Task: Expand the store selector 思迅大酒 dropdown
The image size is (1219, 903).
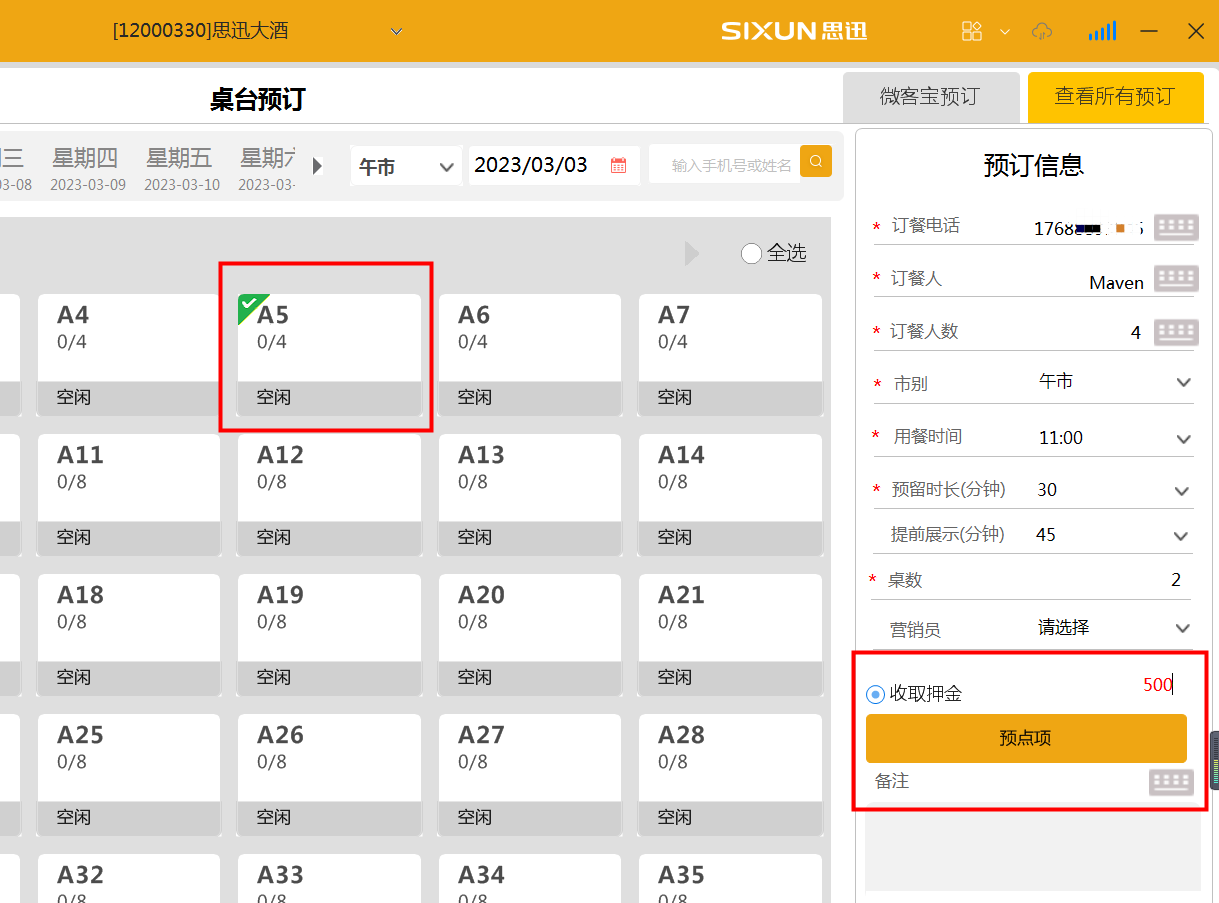Action: [x=396, y=32]
